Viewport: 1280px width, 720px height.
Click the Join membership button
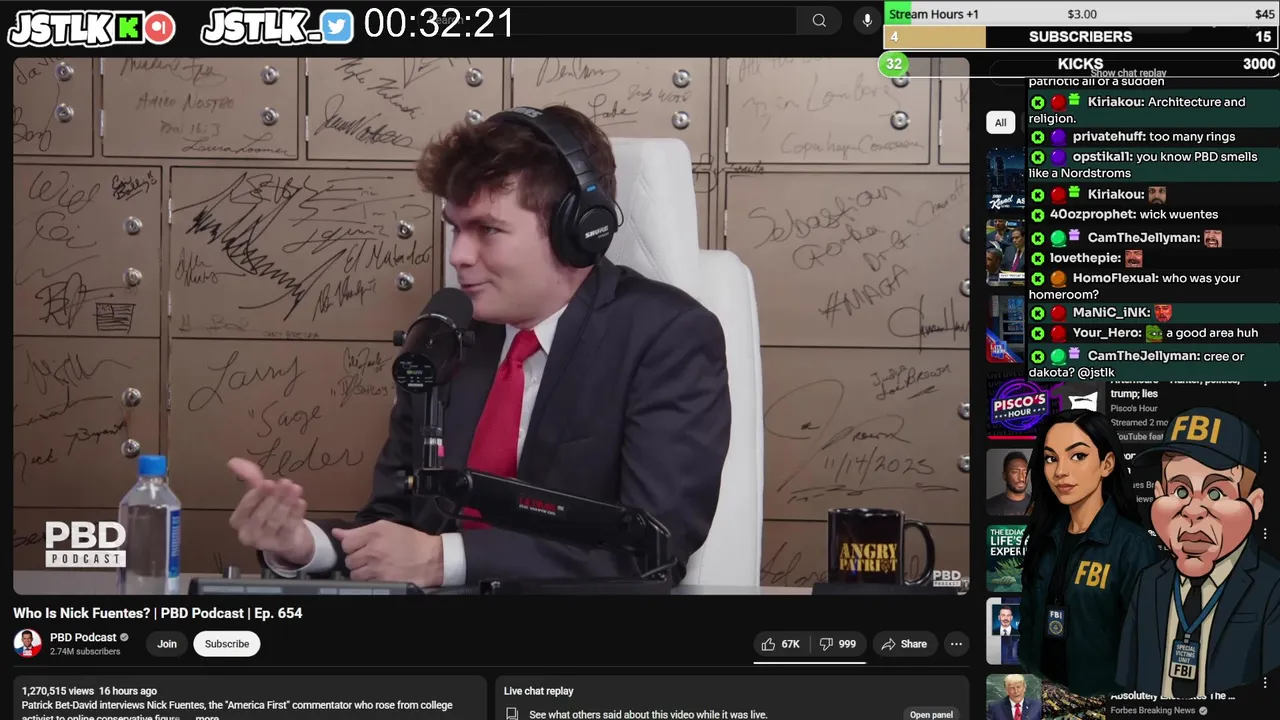[167, 644]
